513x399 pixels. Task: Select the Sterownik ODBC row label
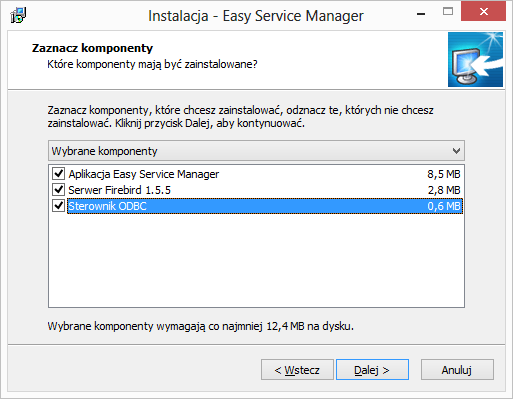(107, 206)
